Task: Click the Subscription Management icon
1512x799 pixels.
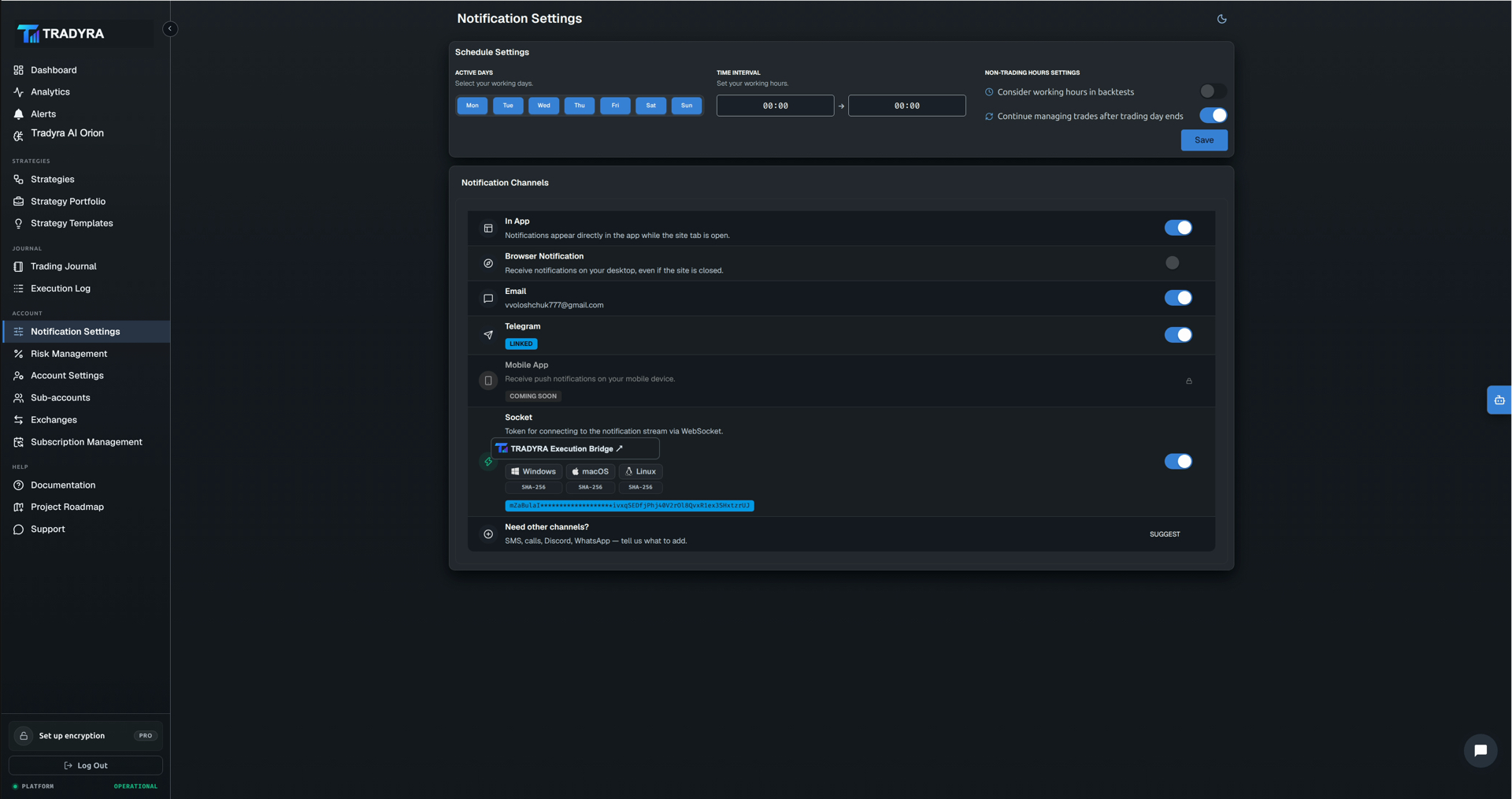Action: click(19, 442)
